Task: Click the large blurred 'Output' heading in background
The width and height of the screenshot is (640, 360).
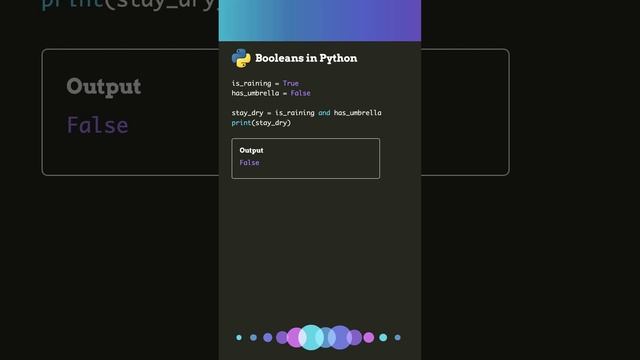Action: (104, 87)
